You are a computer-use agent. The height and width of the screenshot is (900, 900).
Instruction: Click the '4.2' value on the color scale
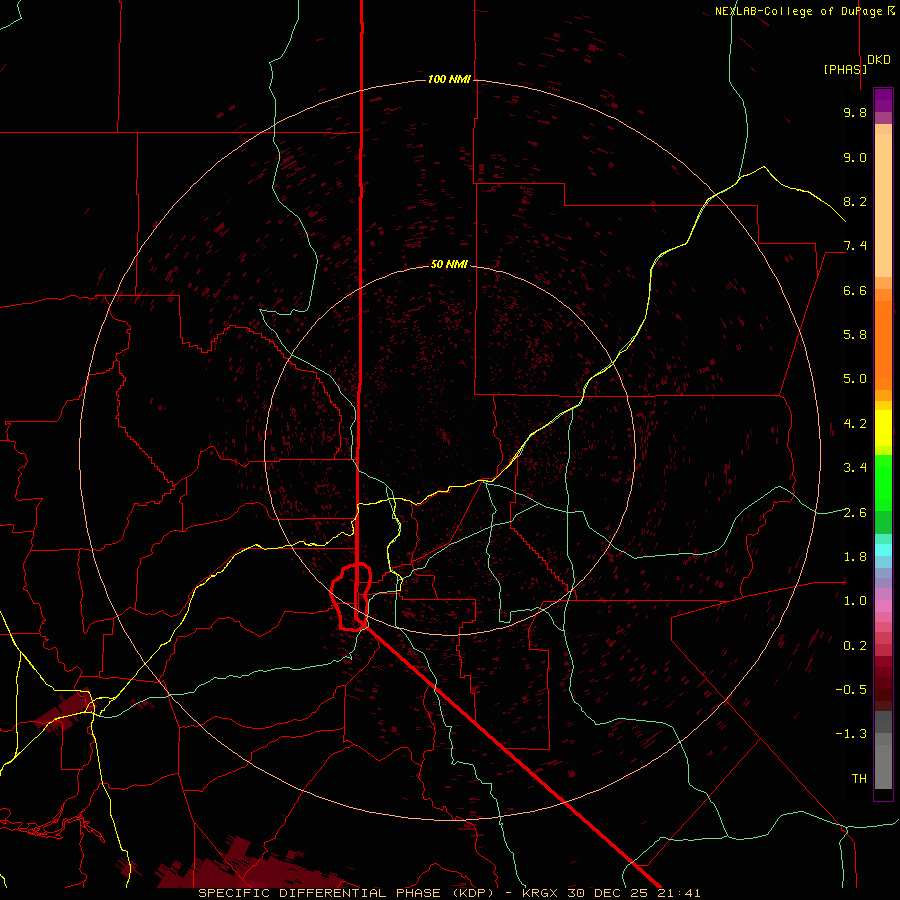(855, 424)
